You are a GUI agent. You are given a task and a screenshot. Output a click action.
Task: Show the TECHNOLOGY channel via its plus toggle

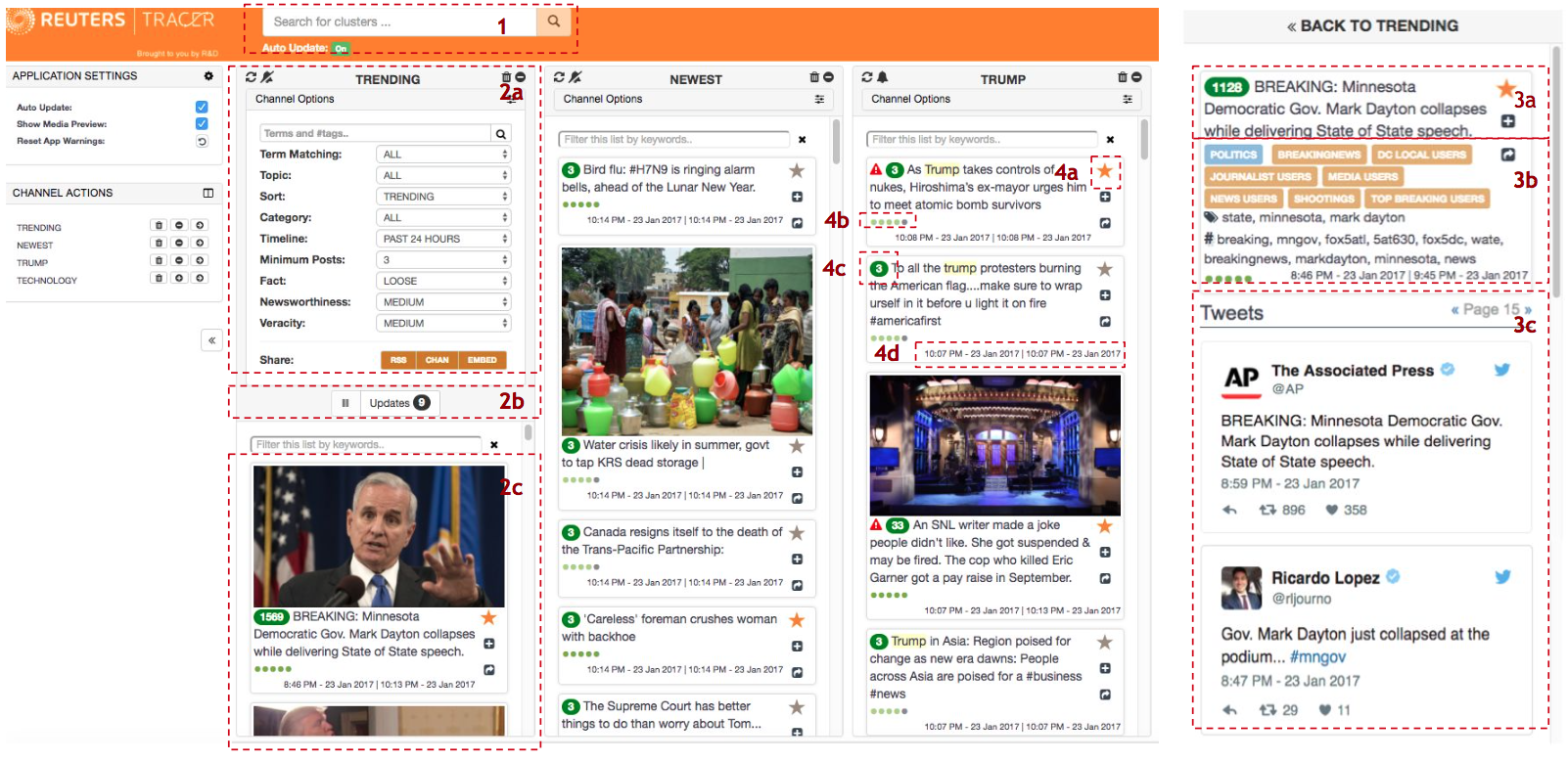pos(179,279)
